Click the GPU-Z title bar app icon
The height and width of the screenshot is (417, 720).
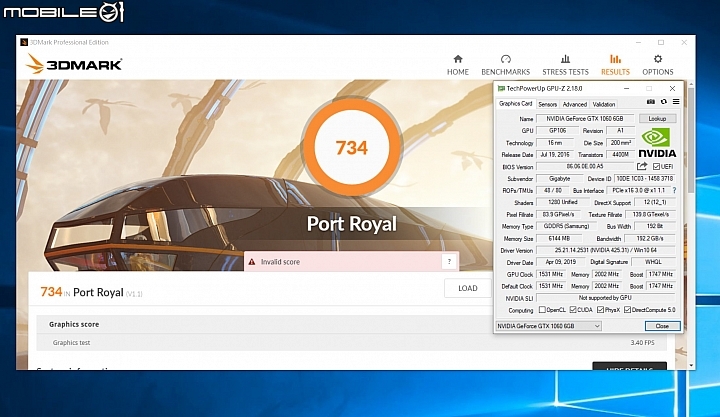[x=501, y=88]
